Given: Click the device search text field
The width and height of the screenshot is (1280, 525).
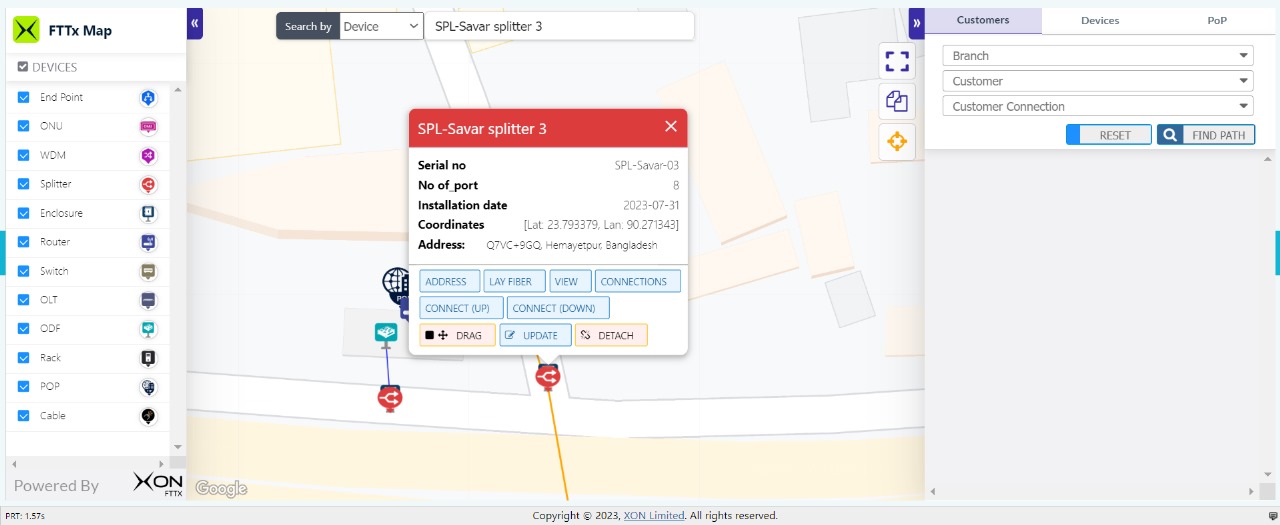Looking at the screenshot, I should pyautogui.click(x=558, y=26).
